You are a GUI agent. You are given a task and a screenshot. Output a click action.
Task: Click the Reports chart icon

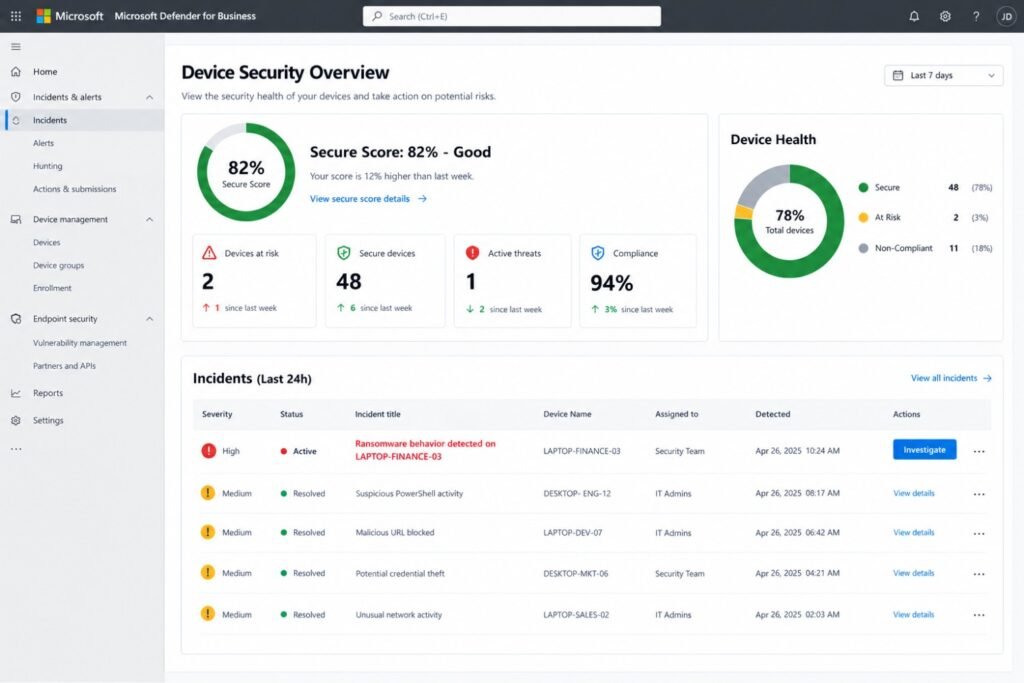coord(16,393)
